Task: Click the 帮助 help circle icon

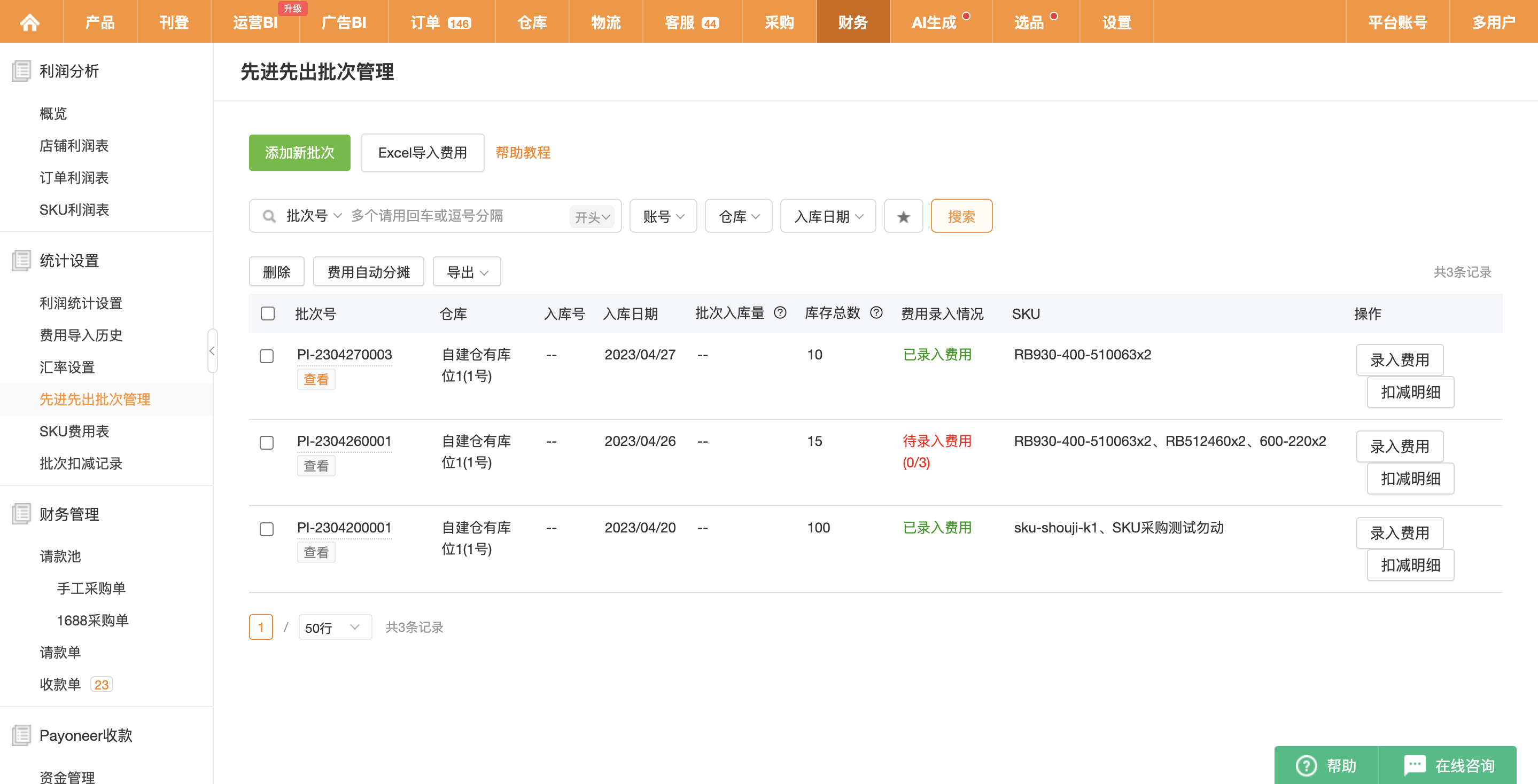Action: click(x=1306, y=765)
